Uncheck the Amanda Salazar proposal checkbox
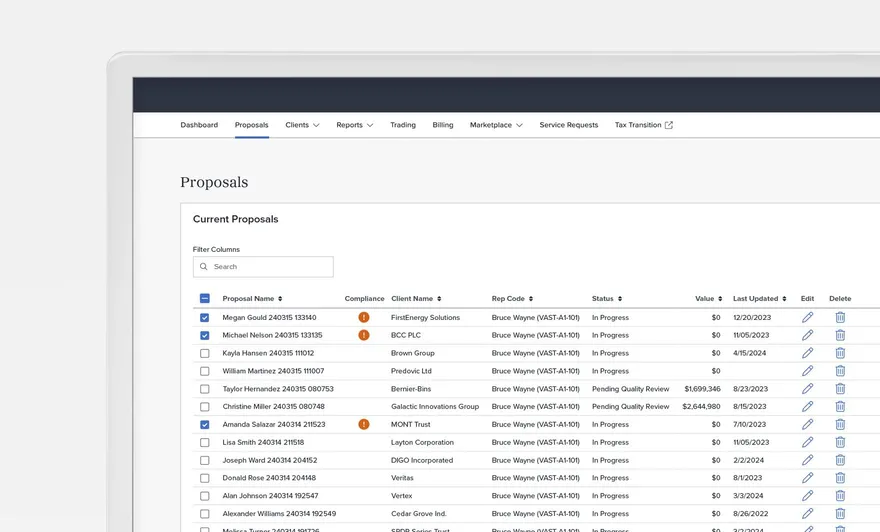 pyautogui.click(x=205, y=425)
